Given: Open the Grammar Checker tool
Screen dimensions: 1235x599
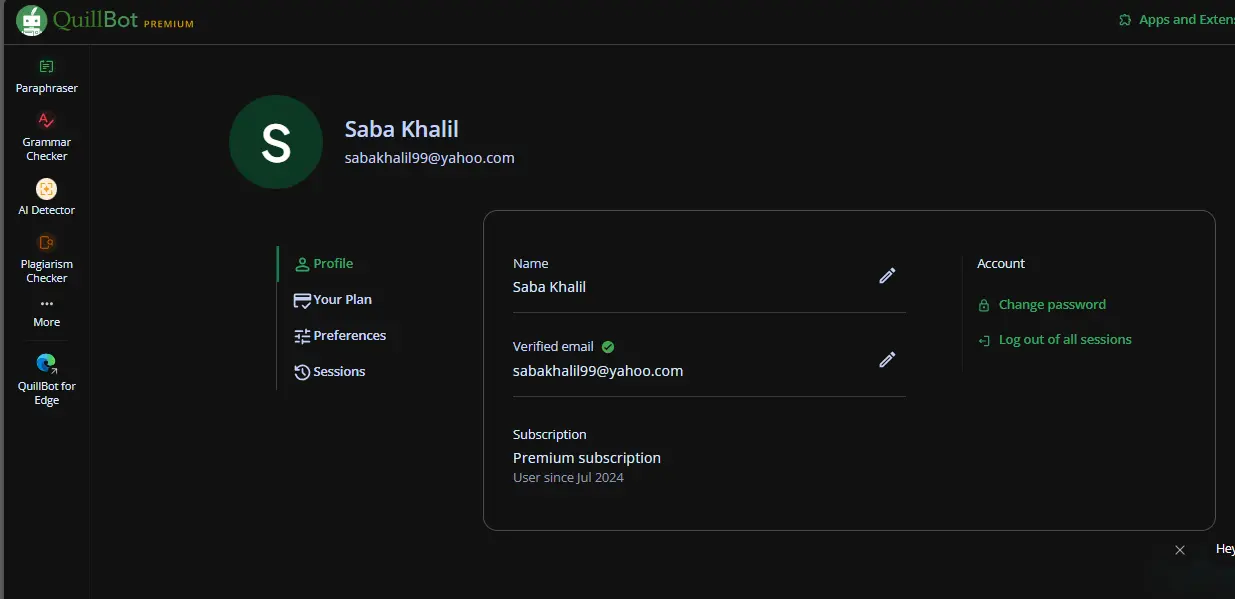Looking at the screenshot, I should click(46, 137).
